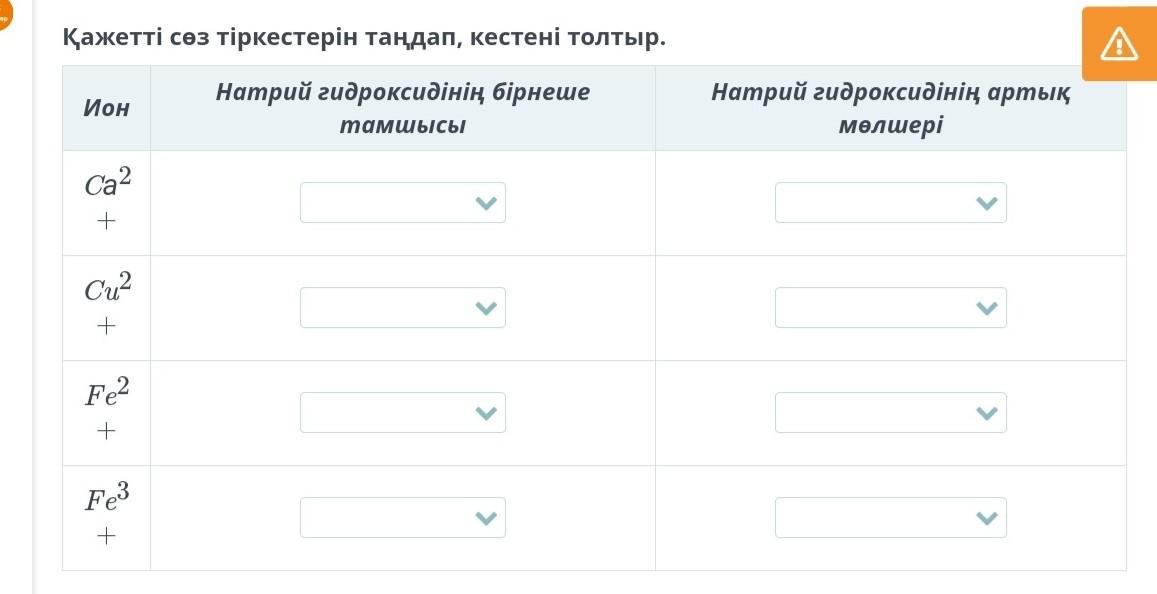The image size is (1157, 594).
Task: Open the Fe2+ few drops dropdown
Action: 402,413
